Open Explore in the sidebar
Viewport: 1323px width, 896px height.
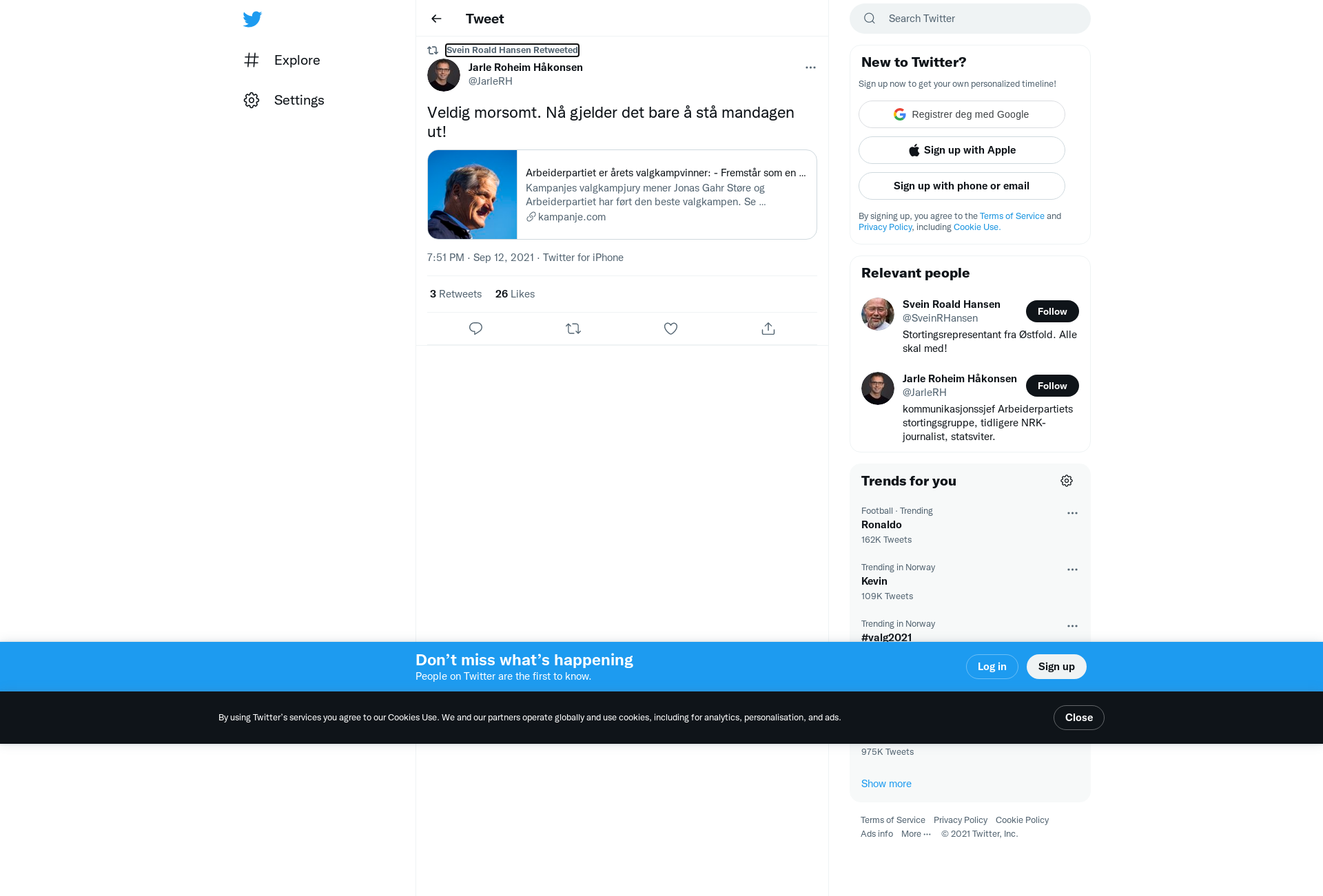pos(282,60)
